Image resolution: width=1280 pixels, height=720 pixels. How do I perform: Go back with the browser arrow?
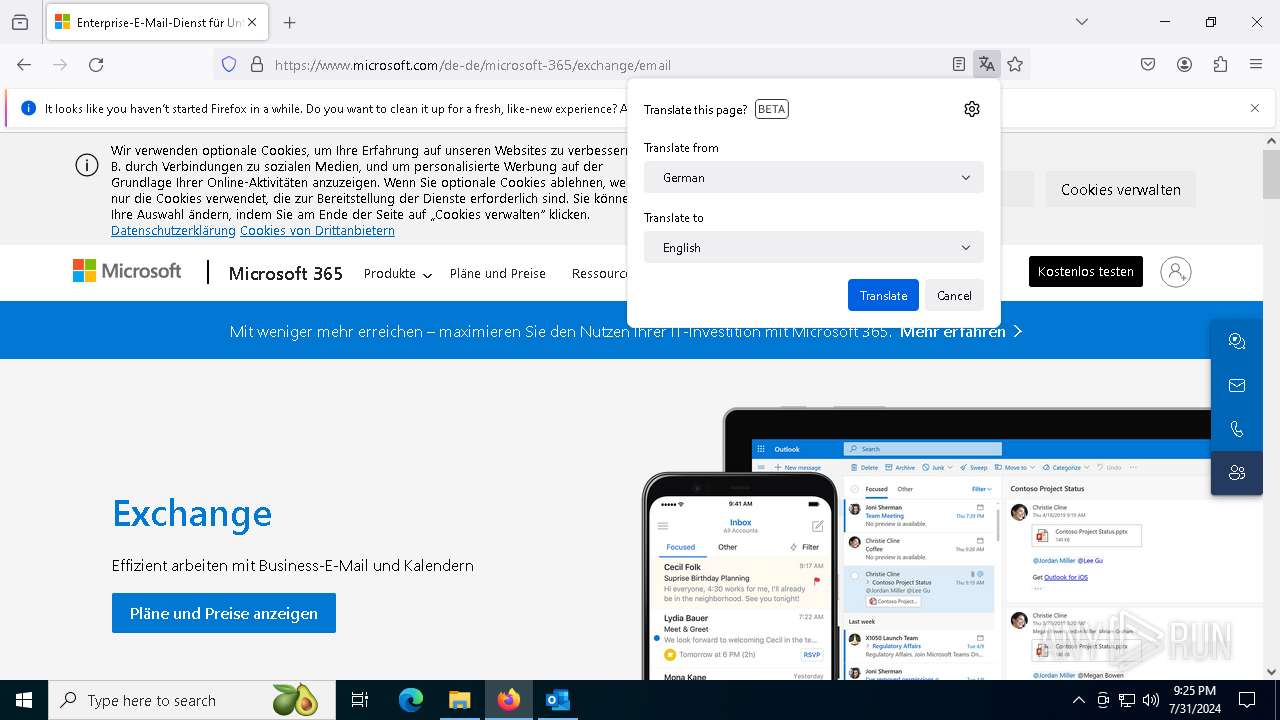pos(24,64)
